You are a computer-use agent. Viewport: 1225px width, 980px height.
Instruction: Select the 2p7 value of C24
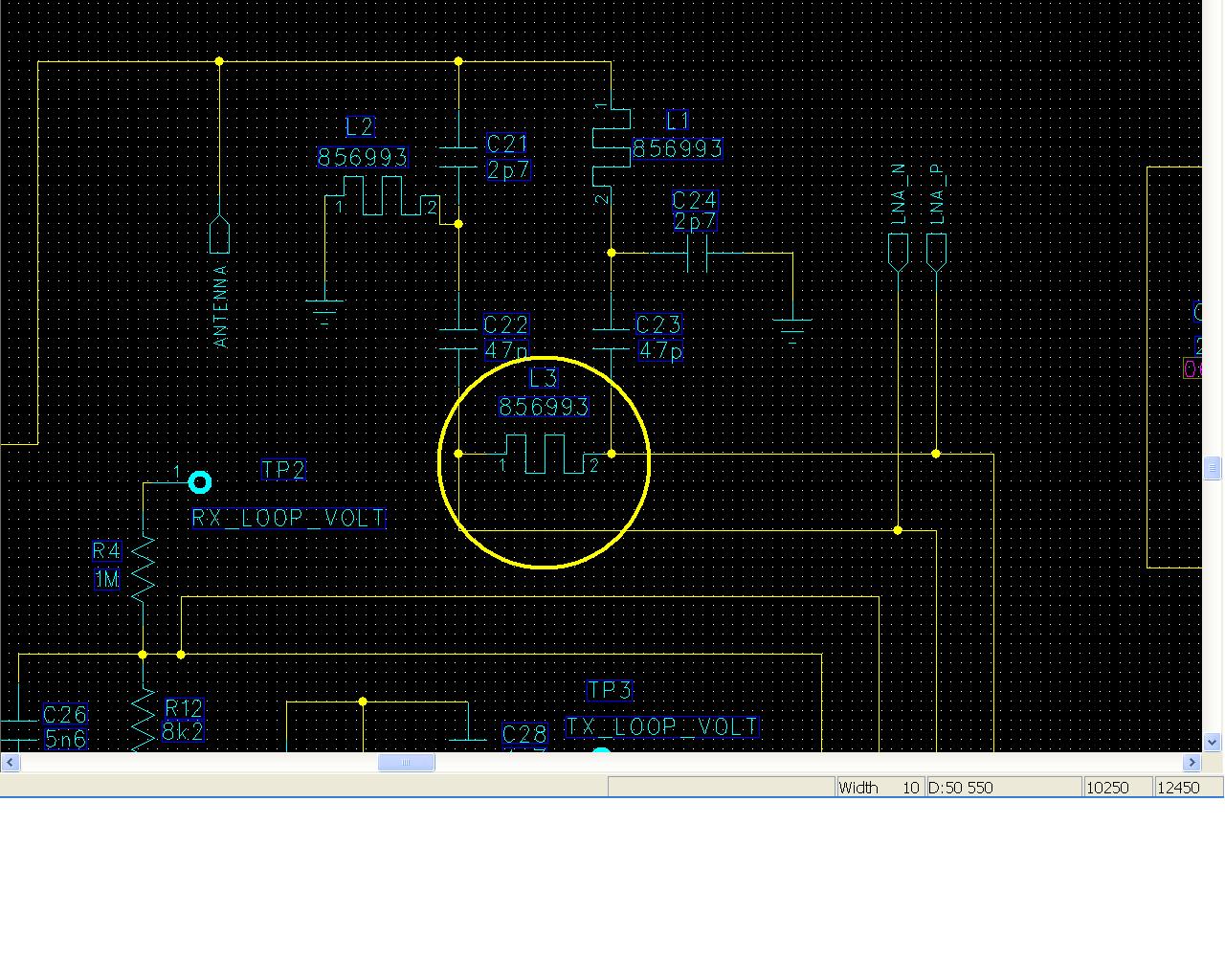coord(695,222)
